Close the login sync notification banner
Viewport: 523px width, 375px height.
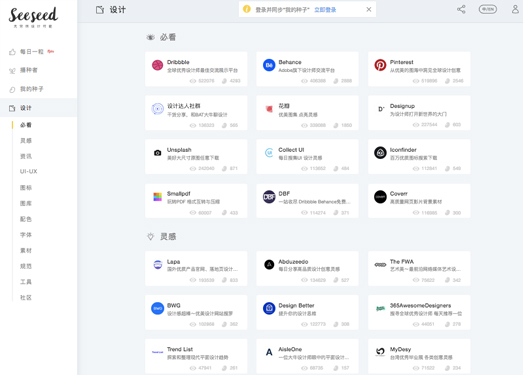(369, 9)
